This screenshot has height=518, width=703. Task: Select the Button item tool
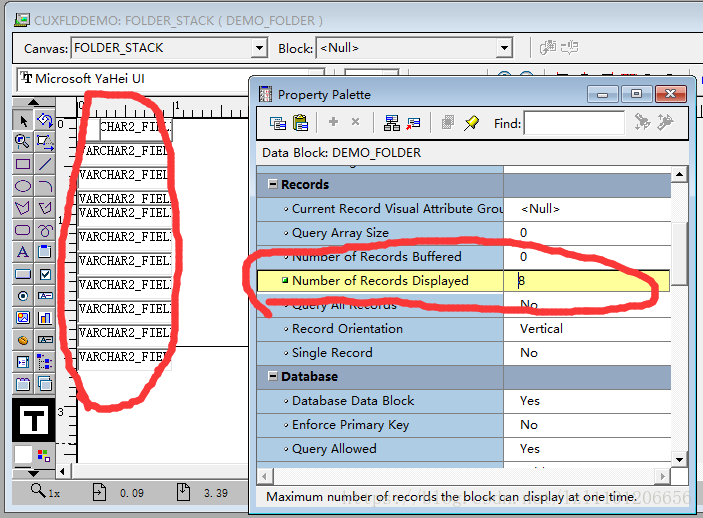click(x=23, y=274)
